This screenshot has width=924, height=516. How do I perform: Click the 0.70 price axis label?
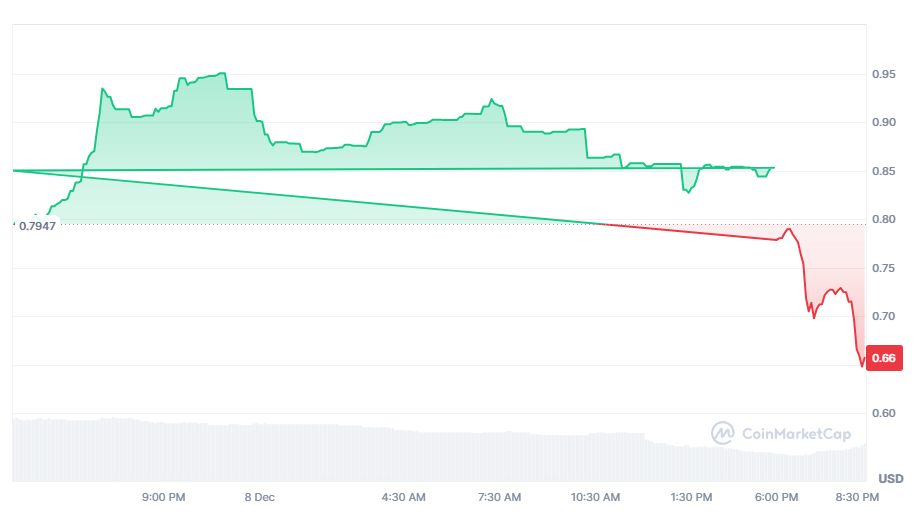pyautogui.click(x=883, y=316)
